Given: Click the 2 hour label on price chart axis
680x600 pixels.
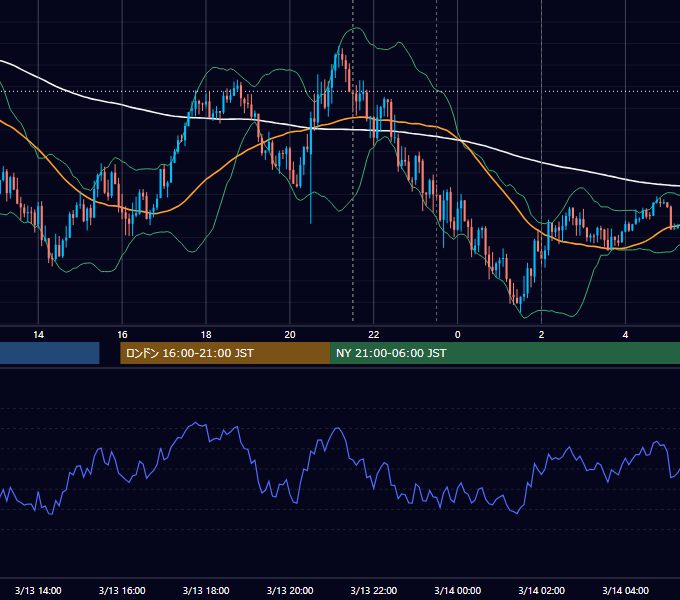Looking at the screenshot, I should pyautogui.click(x=541, y=335).
